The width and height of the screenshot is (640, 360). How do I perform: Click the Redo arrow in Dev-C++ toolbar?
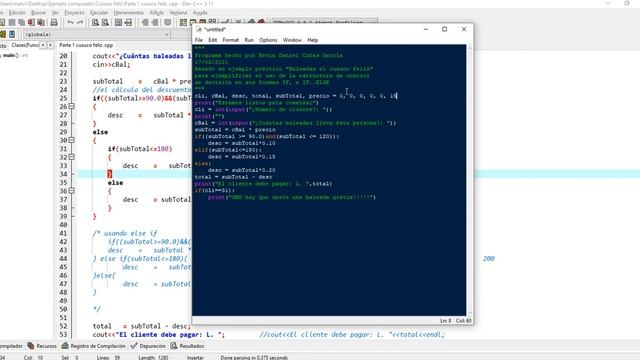point(80,22)
